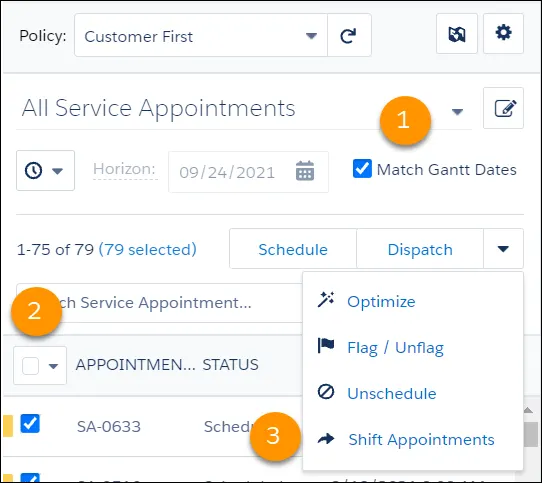
Task: Sort by the APPOINTMEN... column header
Action: pyautogui.click(x=136, y=365)
